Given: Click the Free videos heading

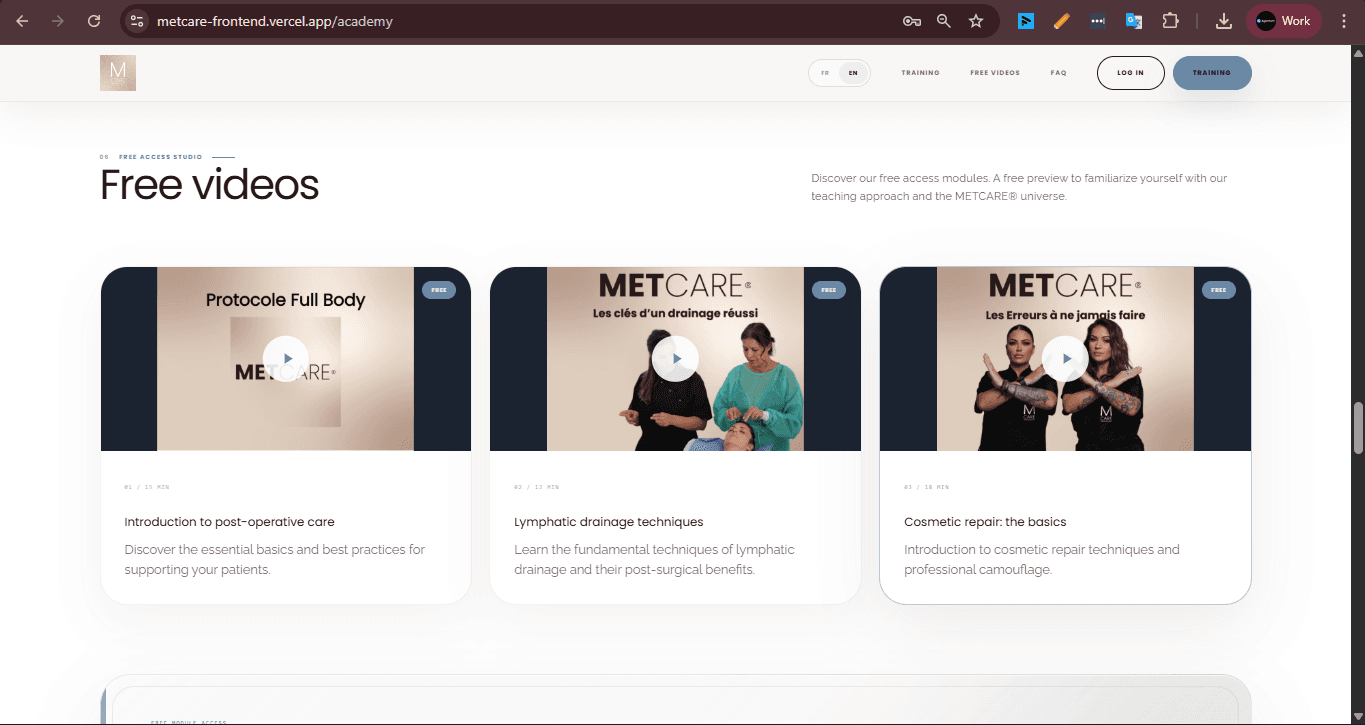Looking at the screenshot, I should click(209, 185).
